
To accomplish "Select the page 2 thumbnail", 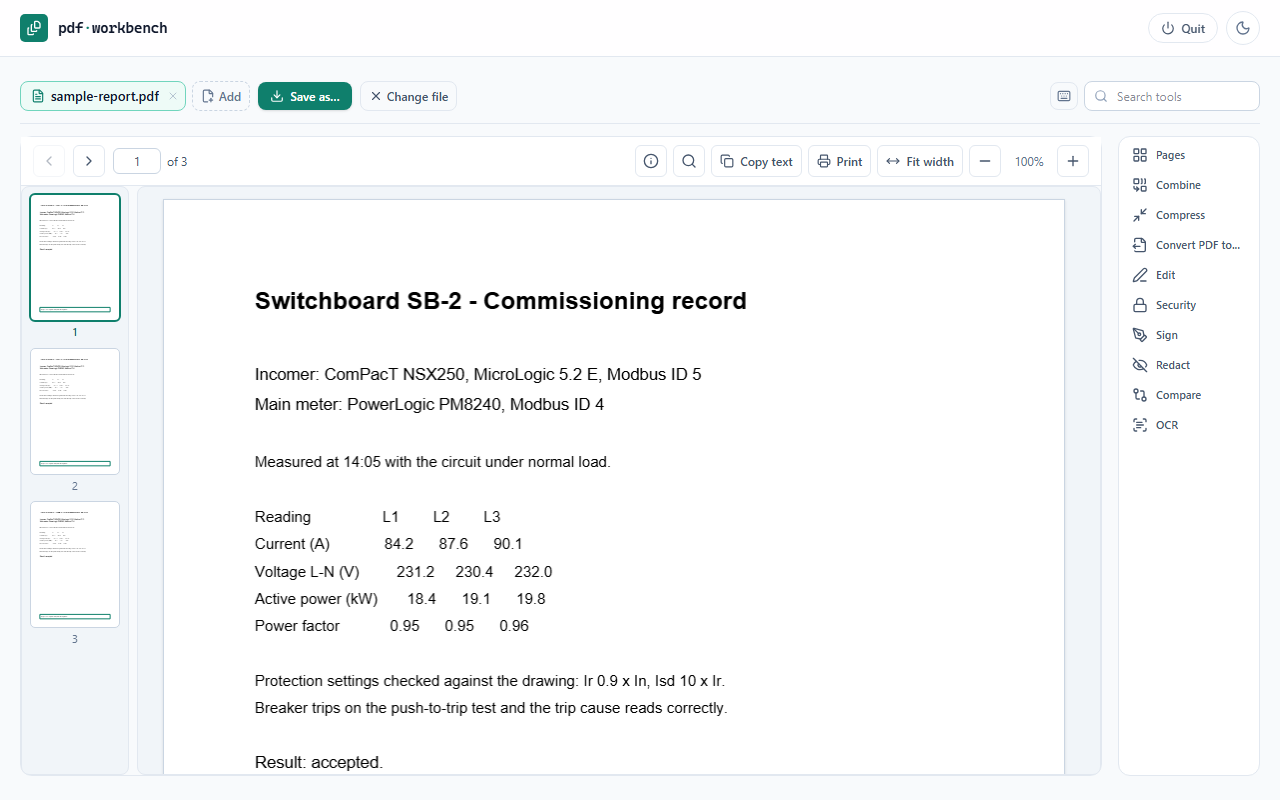I will [x=75, y=411].
